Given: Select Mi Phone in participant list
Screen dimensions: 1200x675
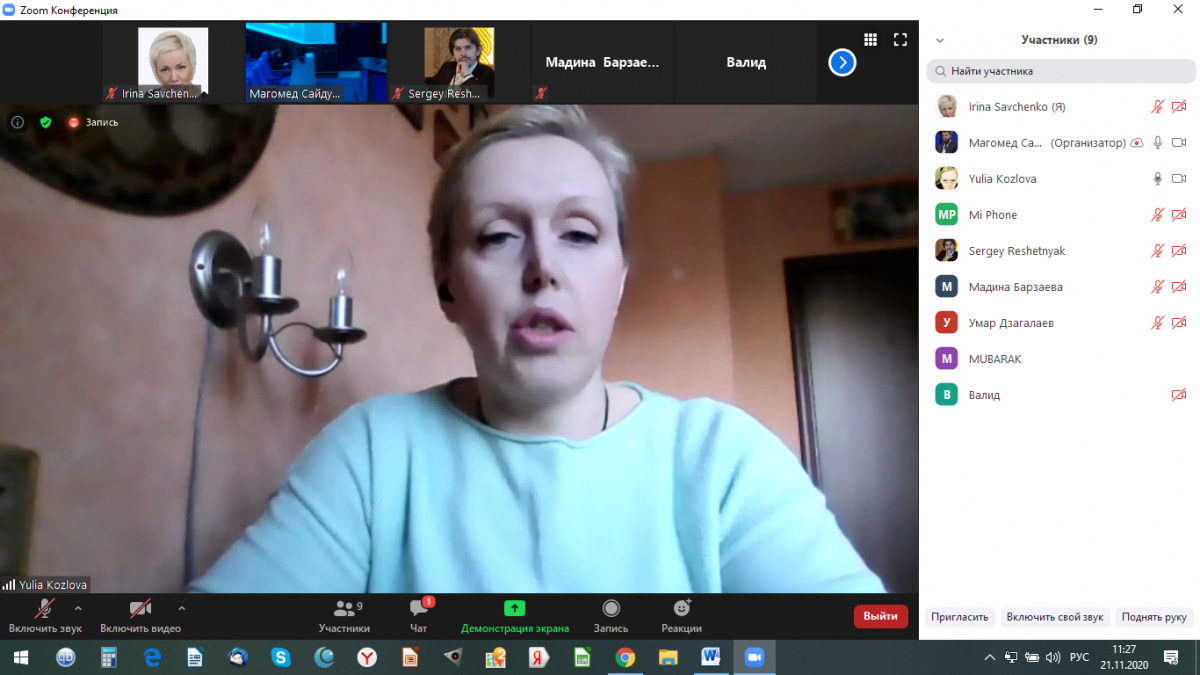Looking at the screenshot, I should coord(1061,214).
